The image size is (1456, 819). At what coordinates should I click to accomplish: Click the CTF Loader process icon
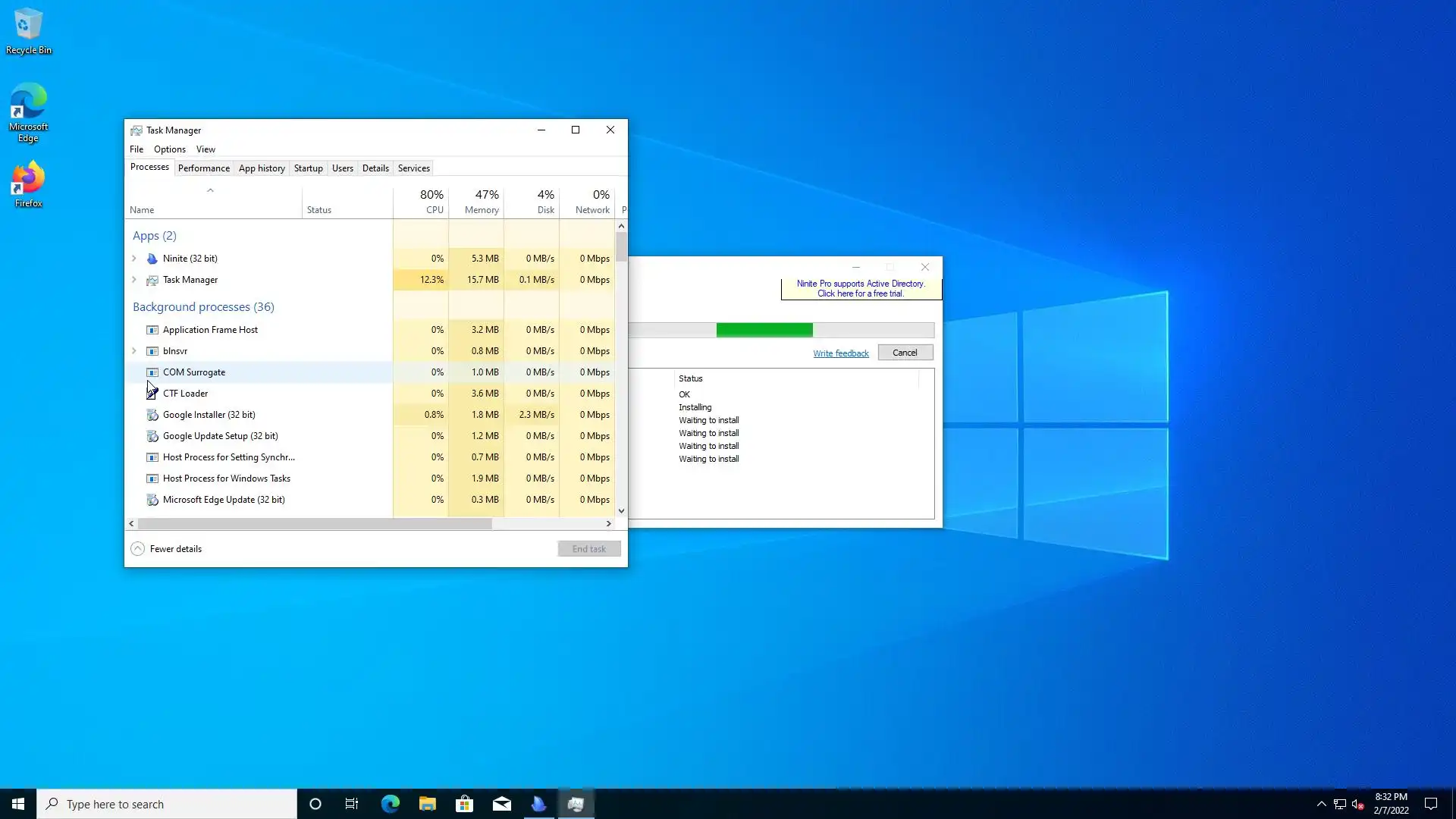[x=152, y=394]
